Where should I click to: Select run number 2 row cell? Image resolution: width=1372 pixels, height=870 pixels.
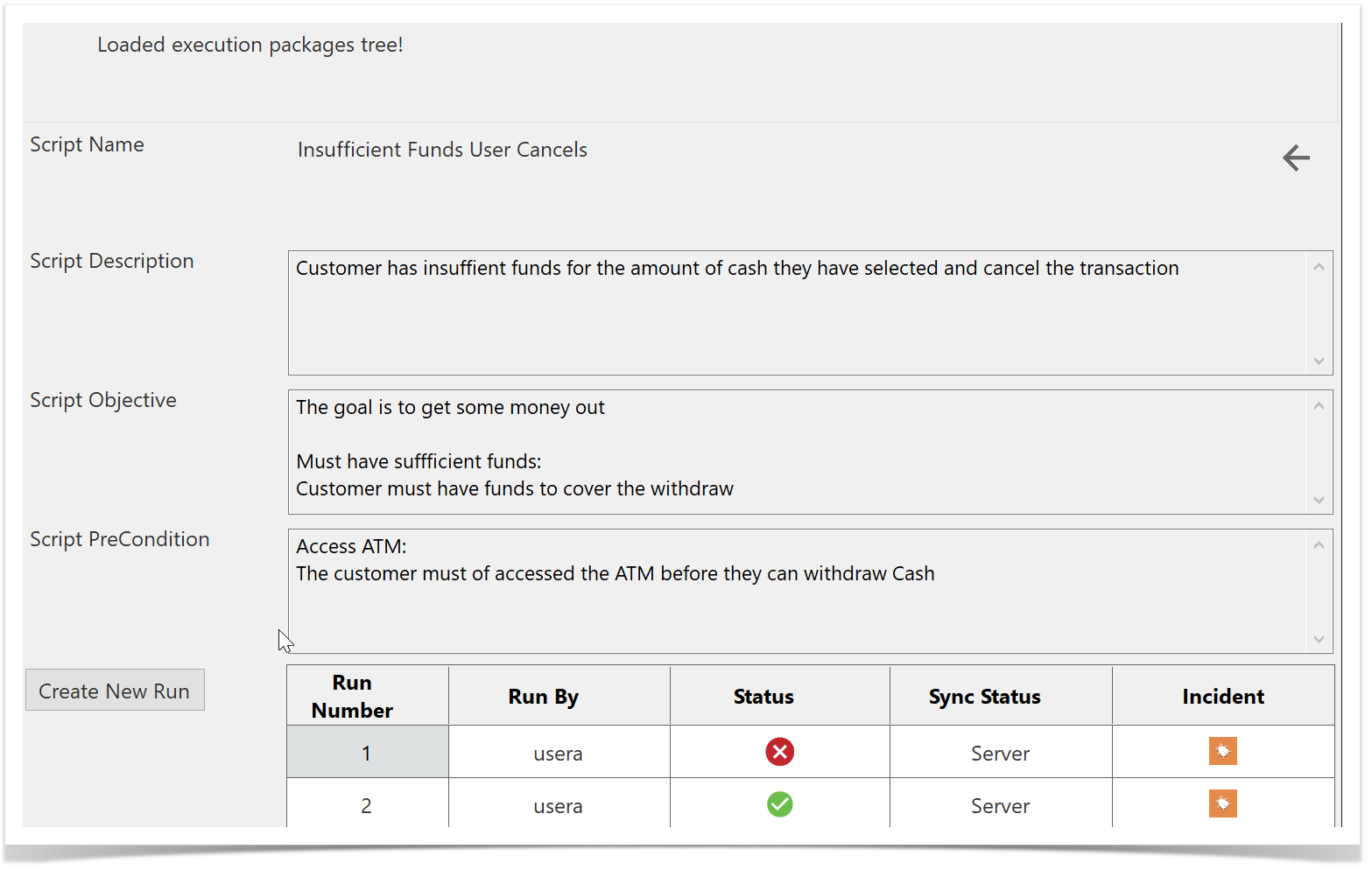click(367, 805)
